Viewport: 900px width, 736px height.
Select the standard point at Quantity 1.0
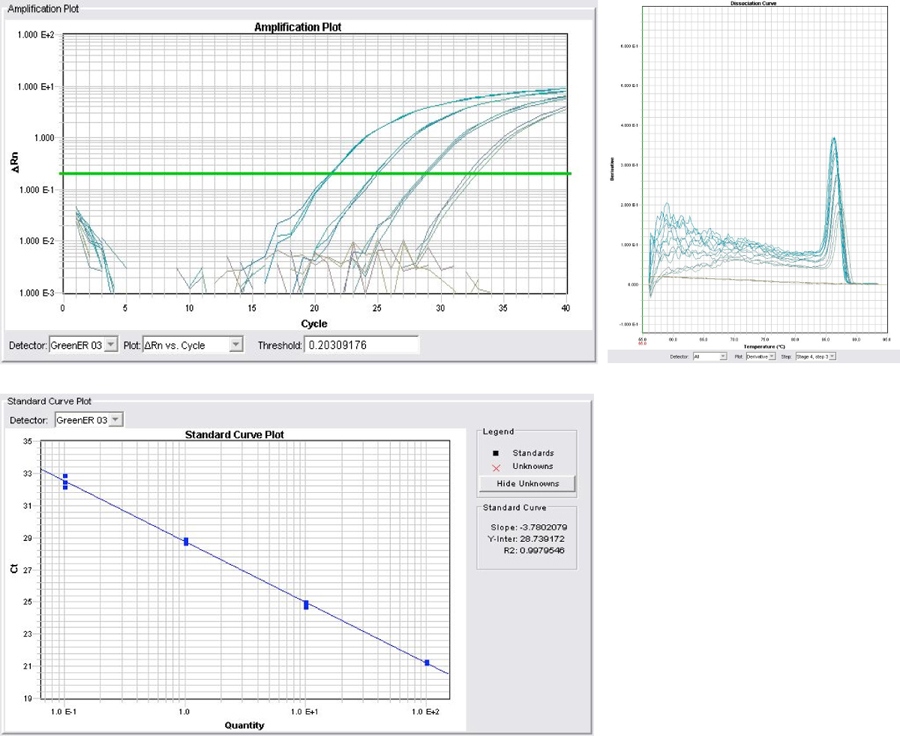187,542
